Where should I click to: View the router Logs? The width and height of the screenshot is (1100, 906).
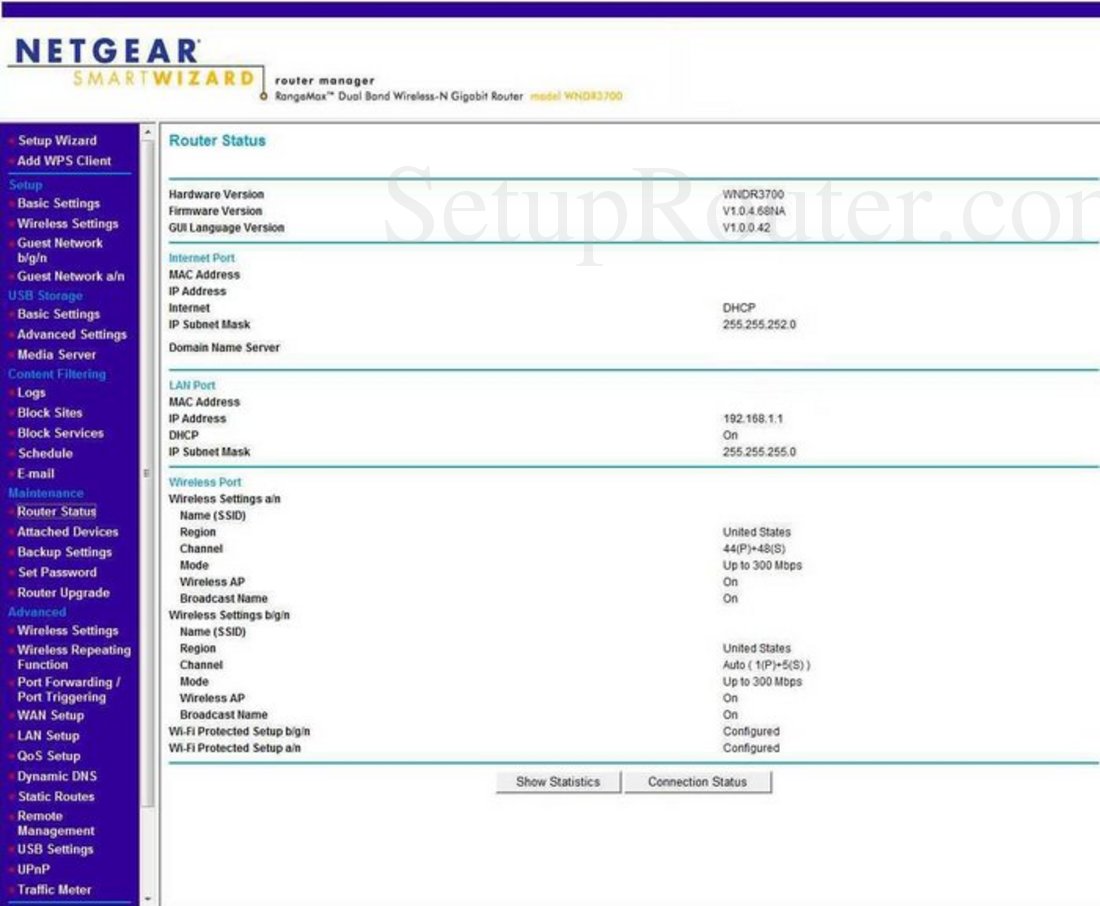tap(33, 393)
